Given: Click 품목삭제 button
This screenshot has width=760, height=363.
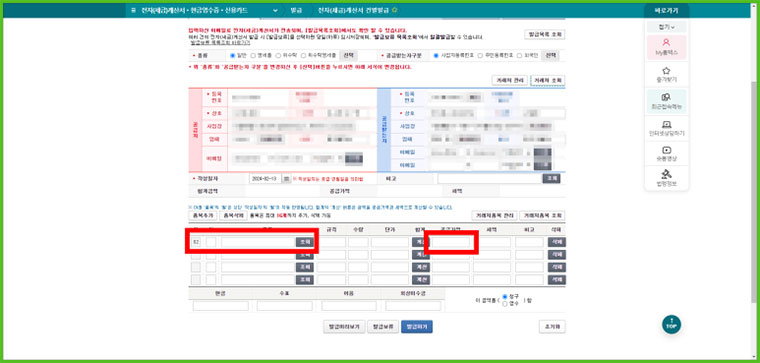Looking at the screenshot, I should (x=233, y=215).
